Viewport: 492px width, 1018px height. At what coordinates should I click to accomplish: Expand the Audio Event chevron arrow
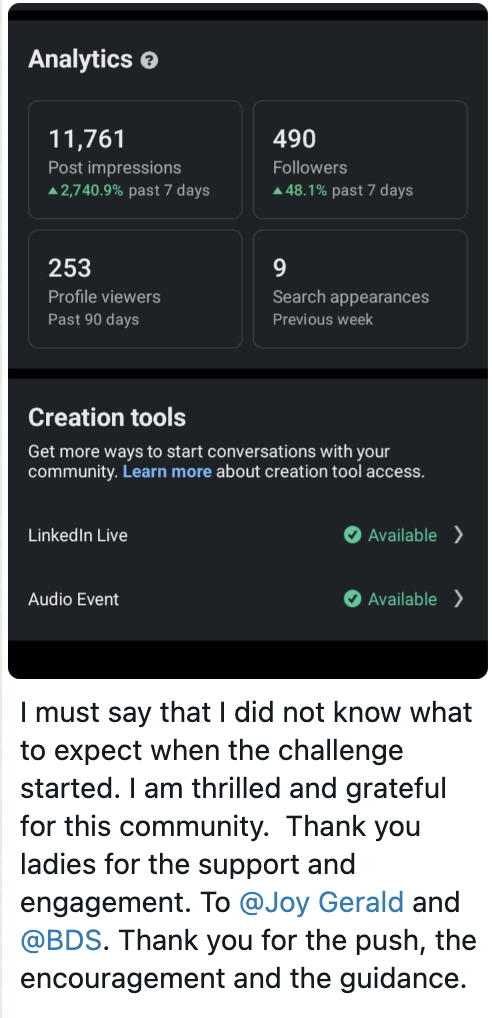pyautogui.click(x=458, y=599)
